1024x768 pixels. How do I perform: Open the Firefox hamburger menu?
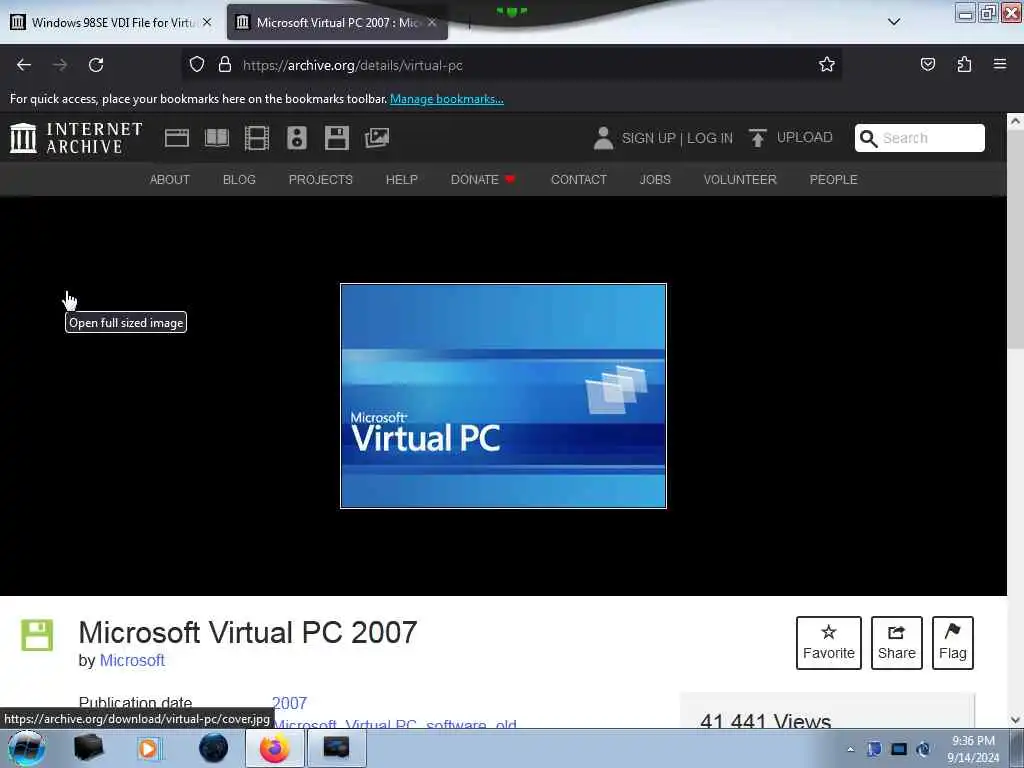1000,64
